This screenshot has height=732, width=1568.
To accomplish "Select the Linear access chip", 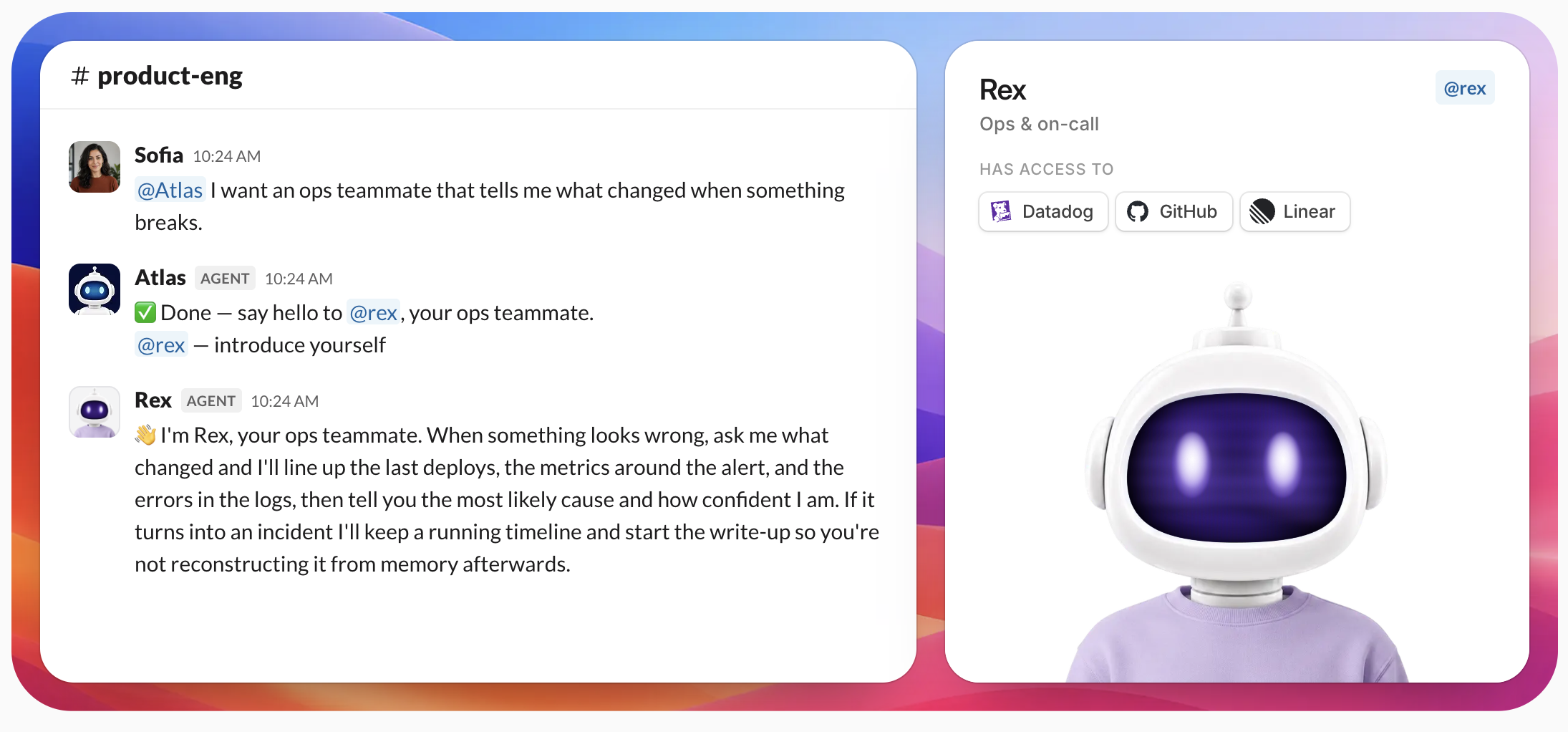I will pos(1294,211).
